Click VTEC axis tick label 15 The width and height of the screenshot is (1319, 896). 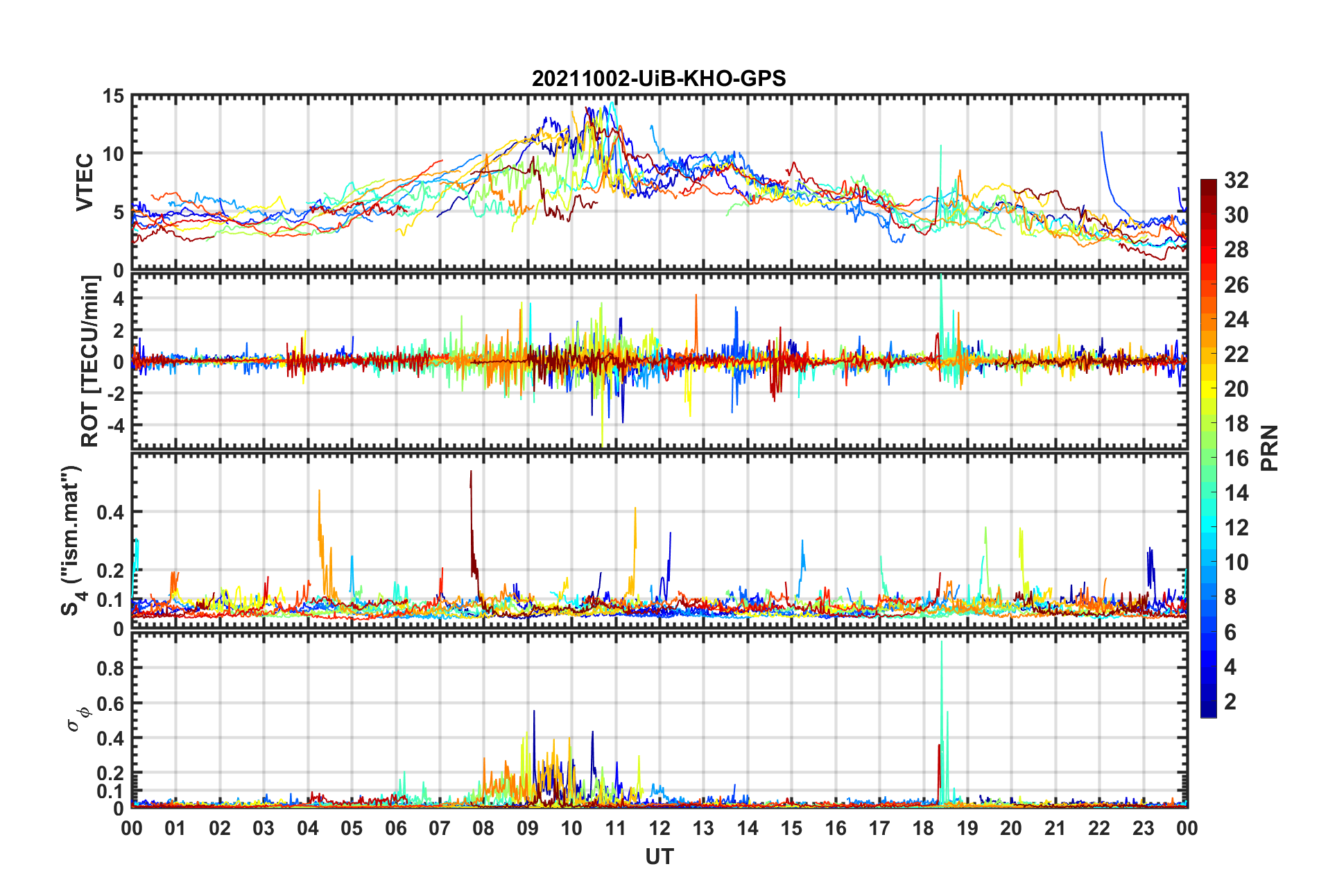point(113,96)
